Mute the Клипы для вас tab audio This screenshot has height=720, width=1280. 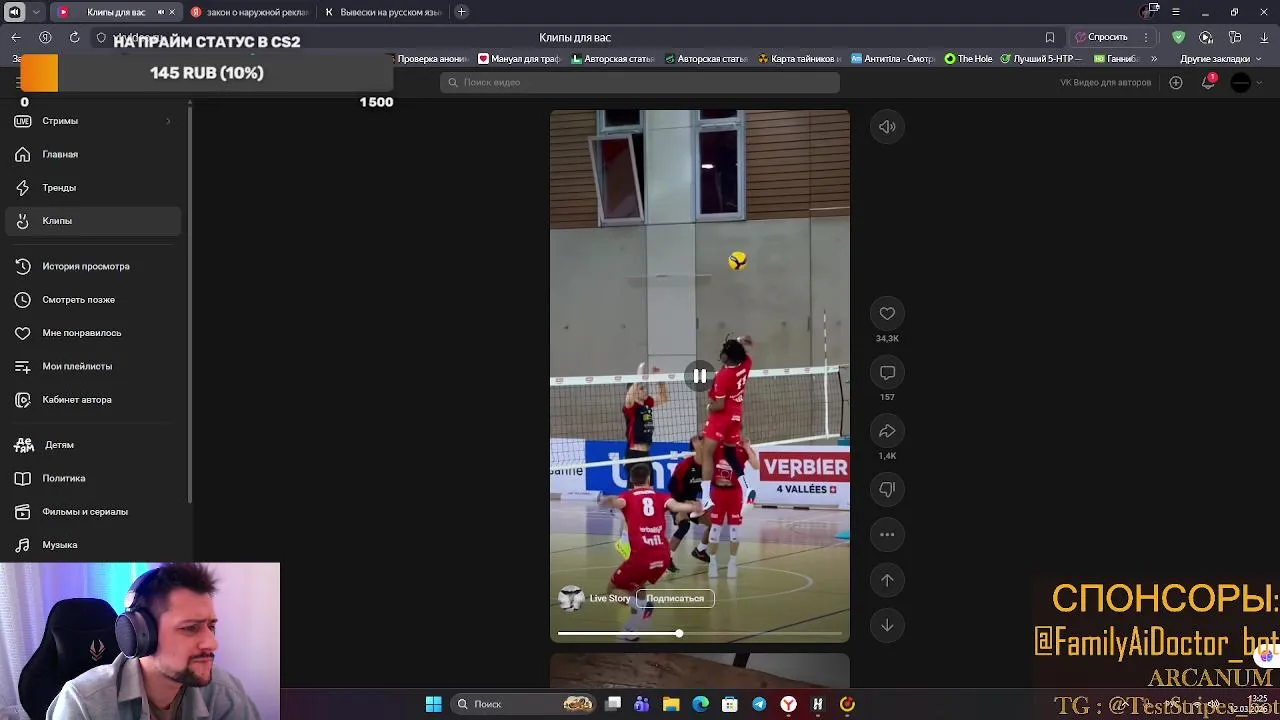tap(160, 12)
